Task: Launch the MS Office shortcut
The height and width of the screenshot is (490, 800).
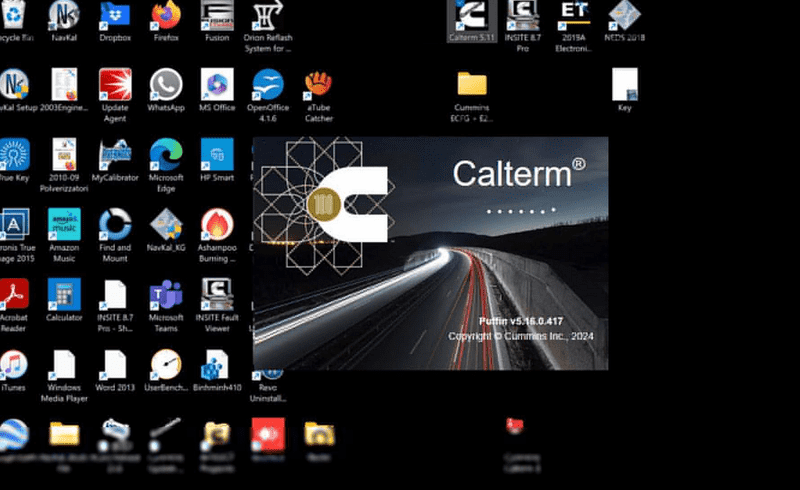Action: click(x=217, y=90)
